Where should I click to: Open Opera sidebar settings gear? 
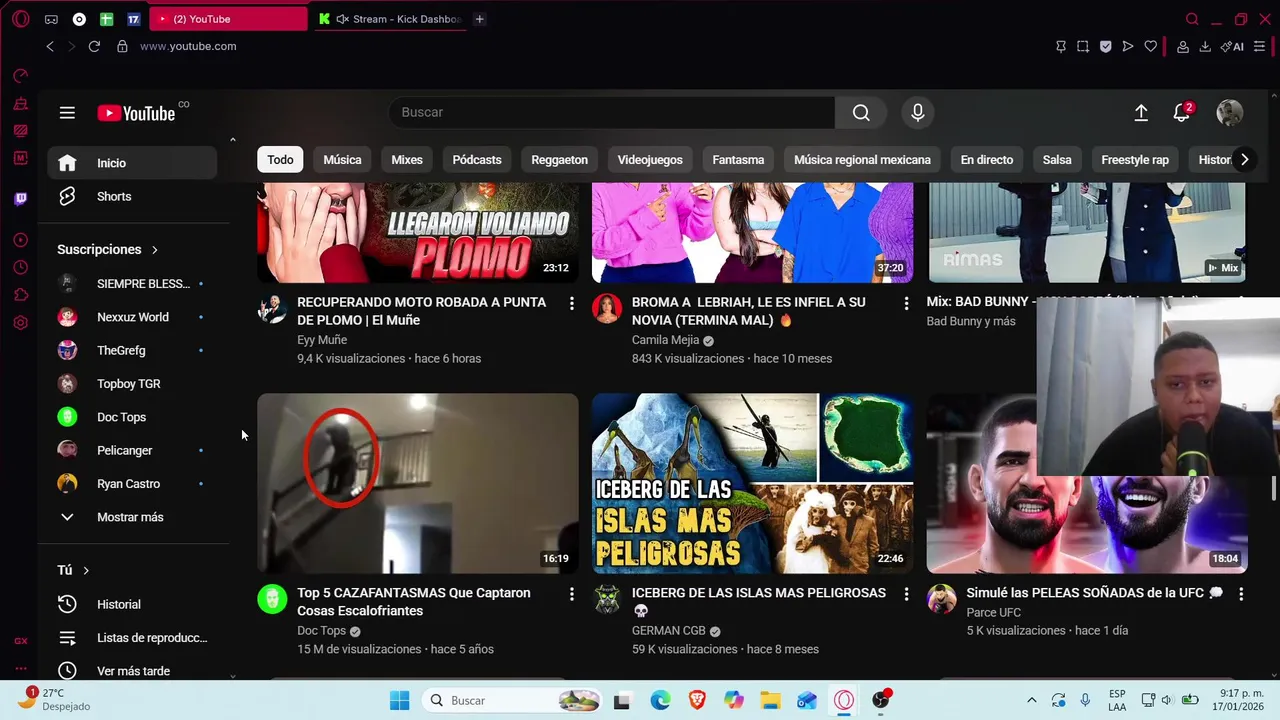click(x=20, y=323)
